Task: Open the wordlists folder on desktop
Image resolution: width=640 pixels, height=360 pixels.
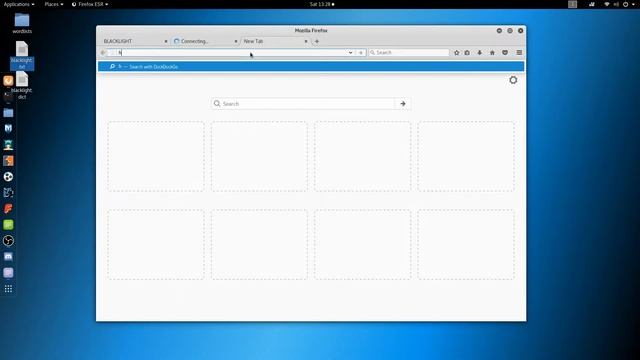Action: pyautogui.click(x=22, y=23)
